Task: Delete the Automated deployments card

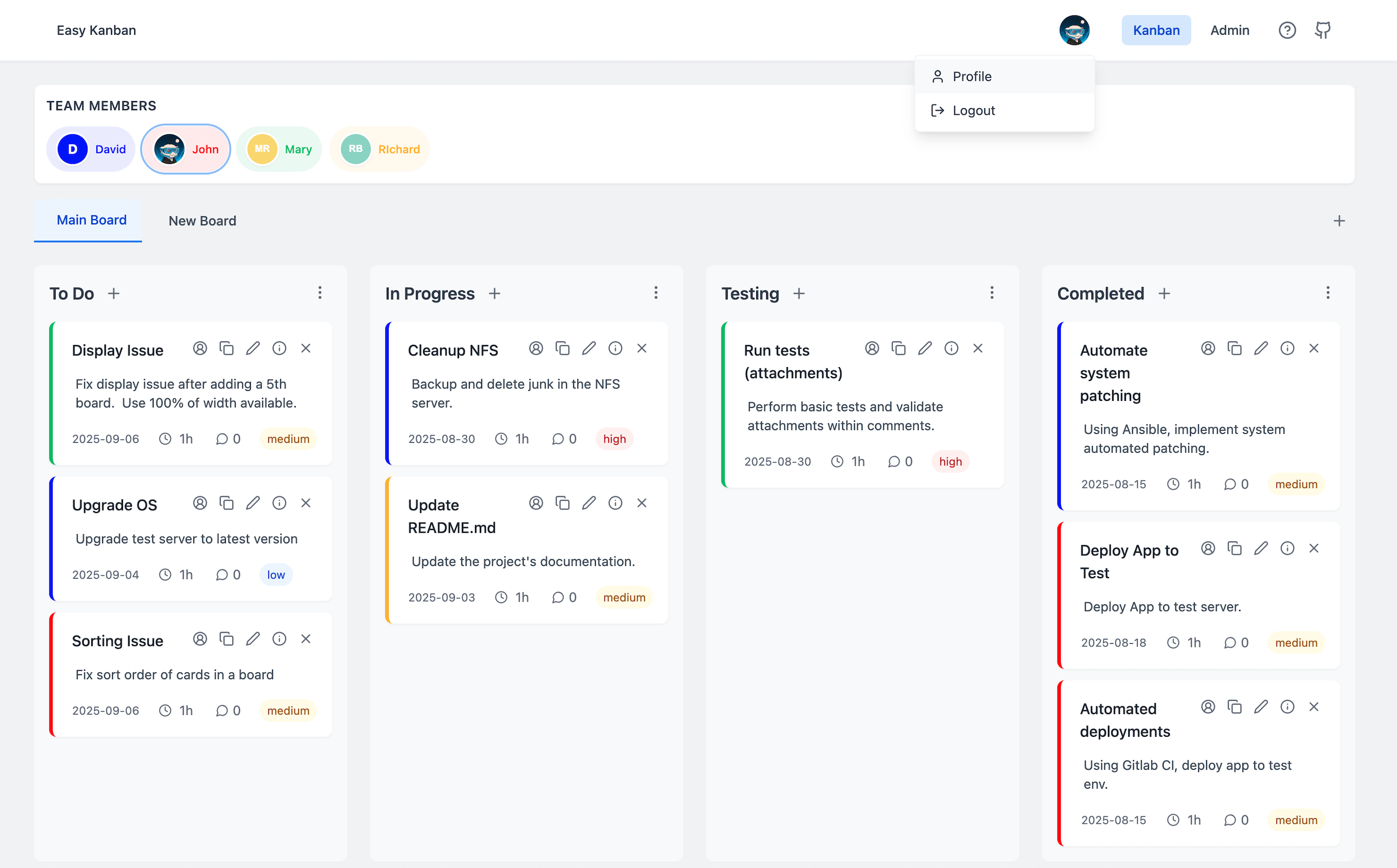Action: click(1313, 707)
